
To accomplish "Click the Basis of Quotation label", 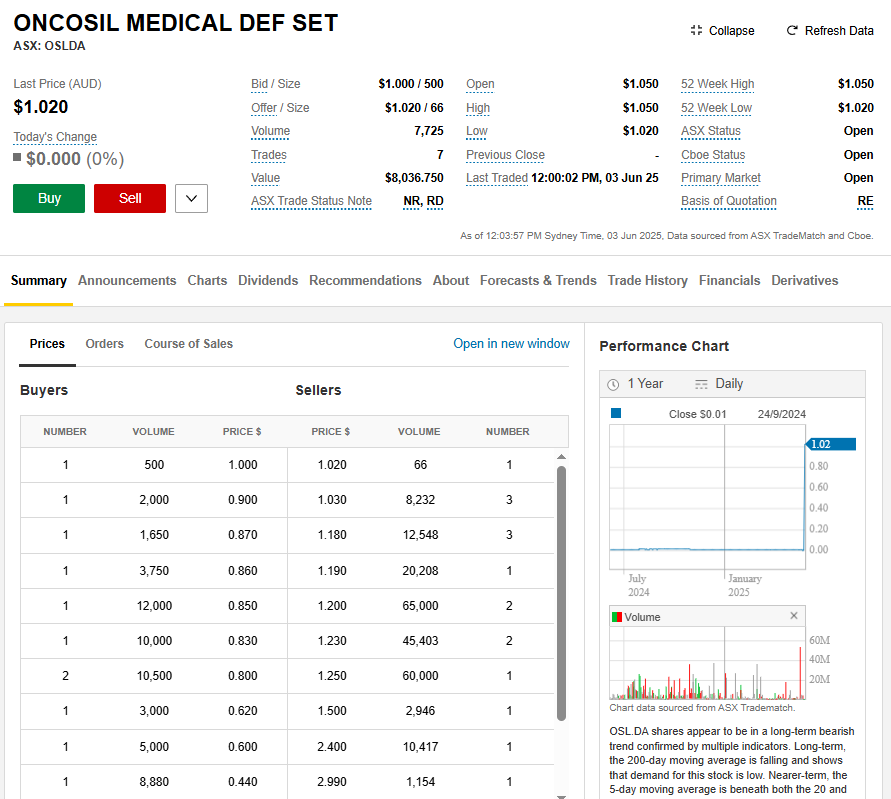I will 729,201.
